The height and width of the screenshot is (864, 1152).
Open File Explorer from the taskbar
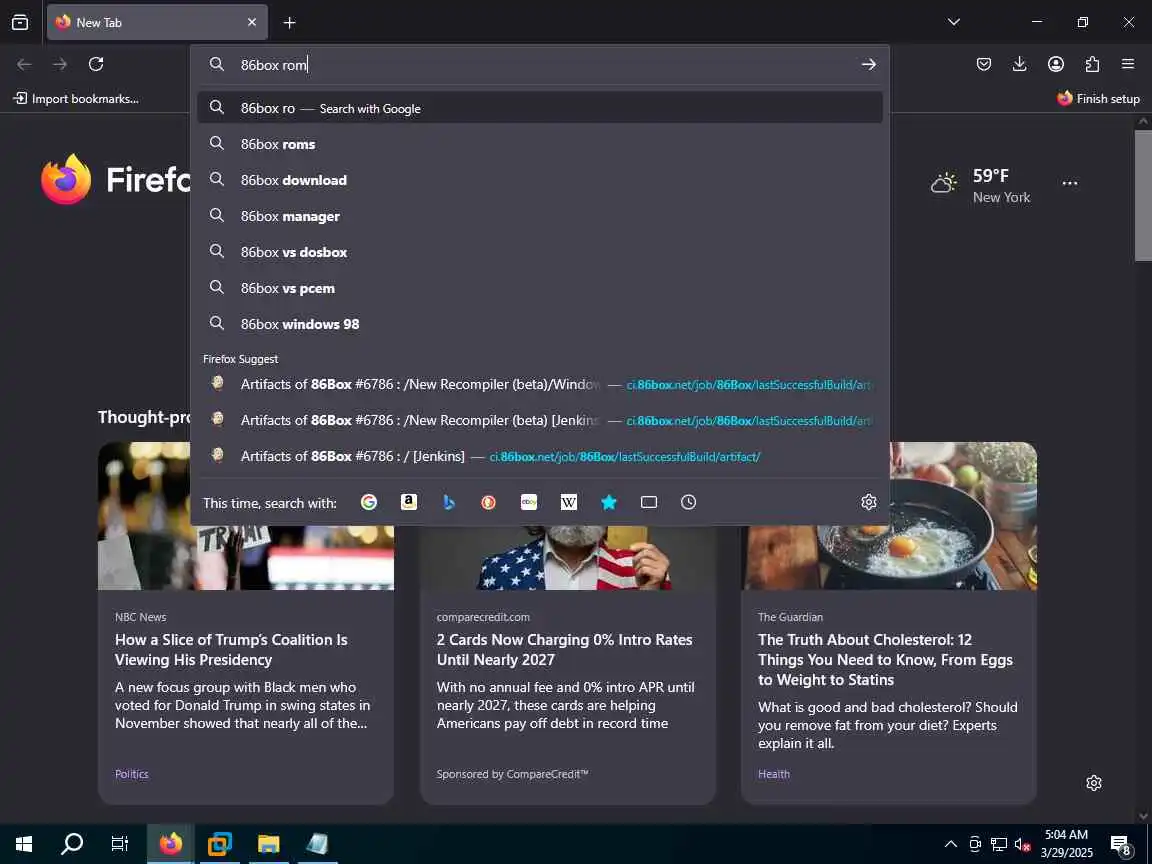pos(268,843)
